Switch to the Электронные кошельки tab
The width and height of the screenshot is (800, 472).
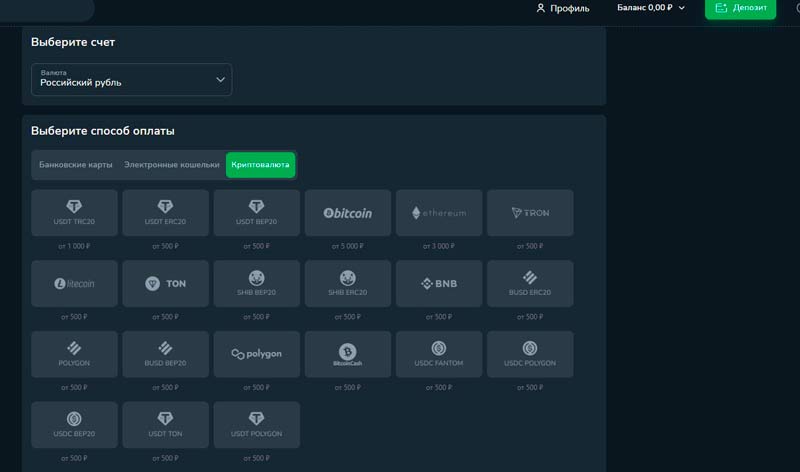point(171,165)
